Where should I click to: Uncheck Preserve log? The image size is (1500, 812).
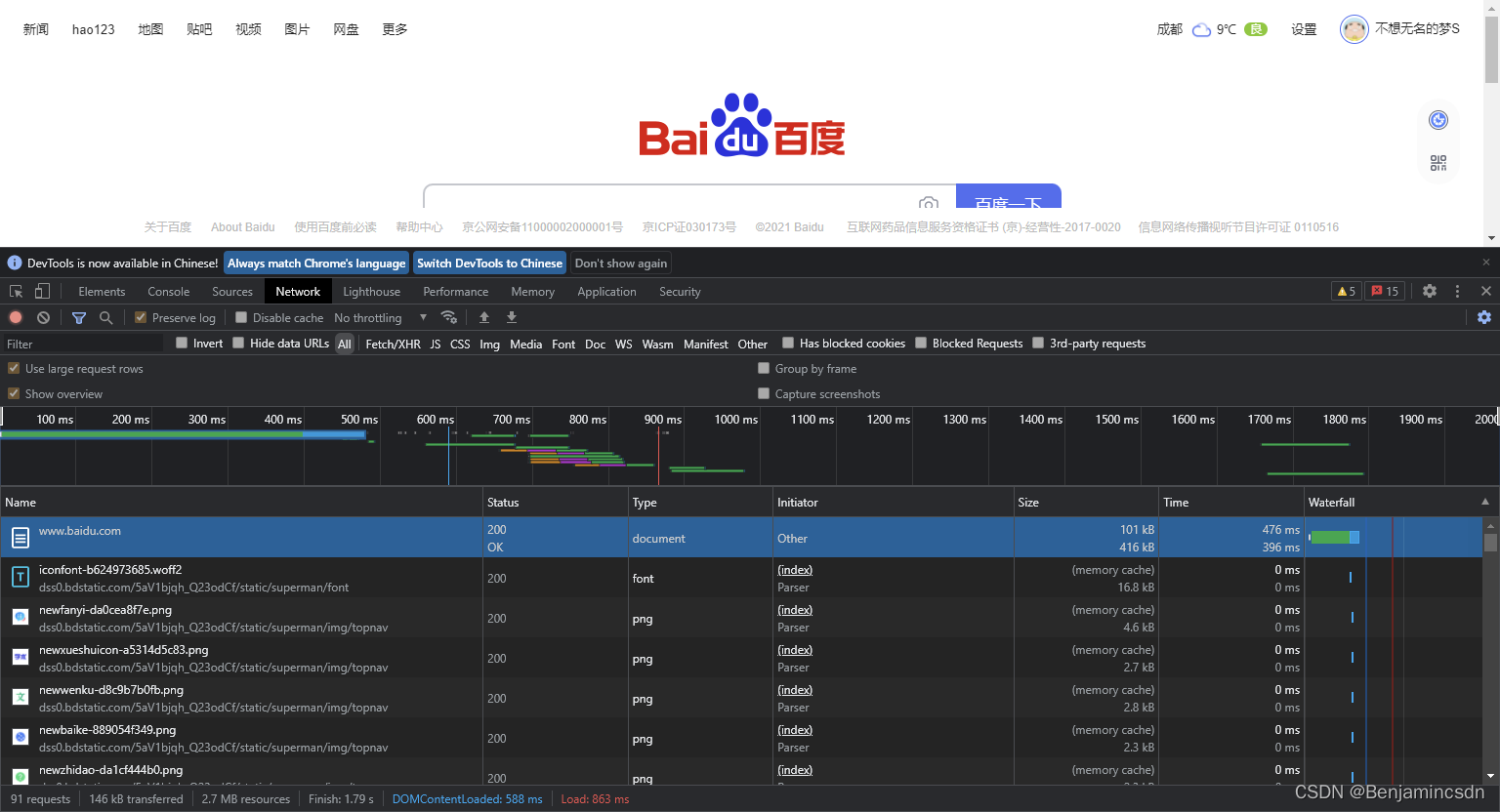pyautogui.click(x=141, y=317)
